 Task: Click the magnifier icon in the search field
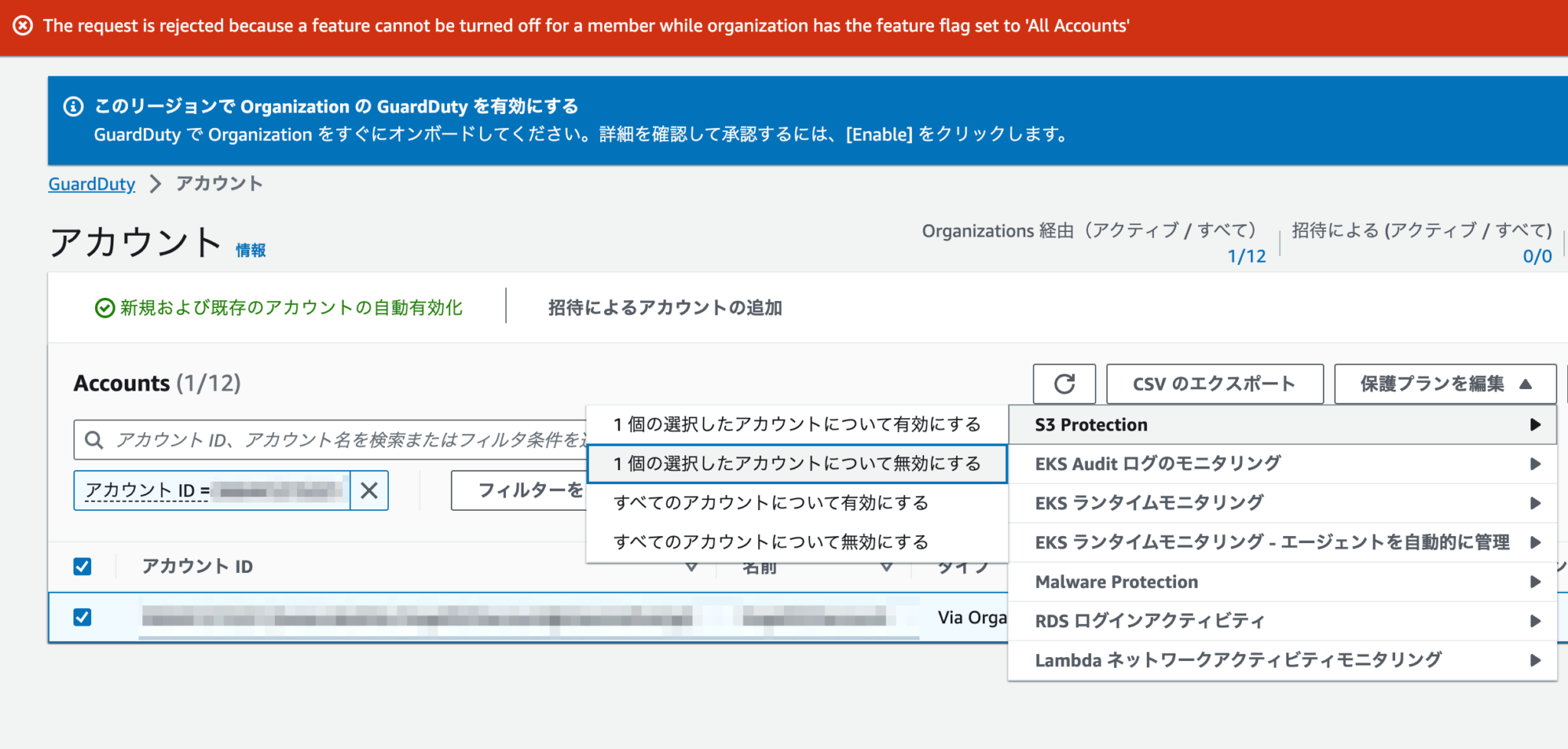pyautogui.click(x=94, y=439)
